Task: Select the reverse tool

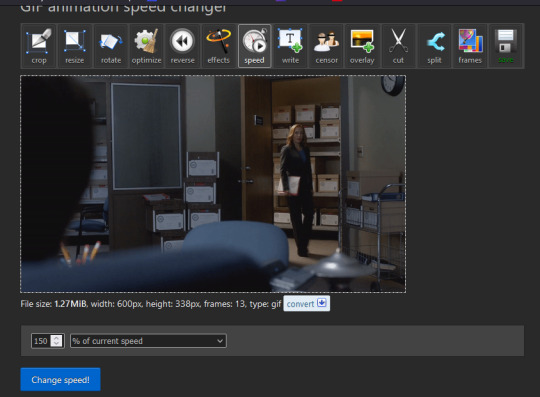Action: pyautogui.click(x=183, y=46)
